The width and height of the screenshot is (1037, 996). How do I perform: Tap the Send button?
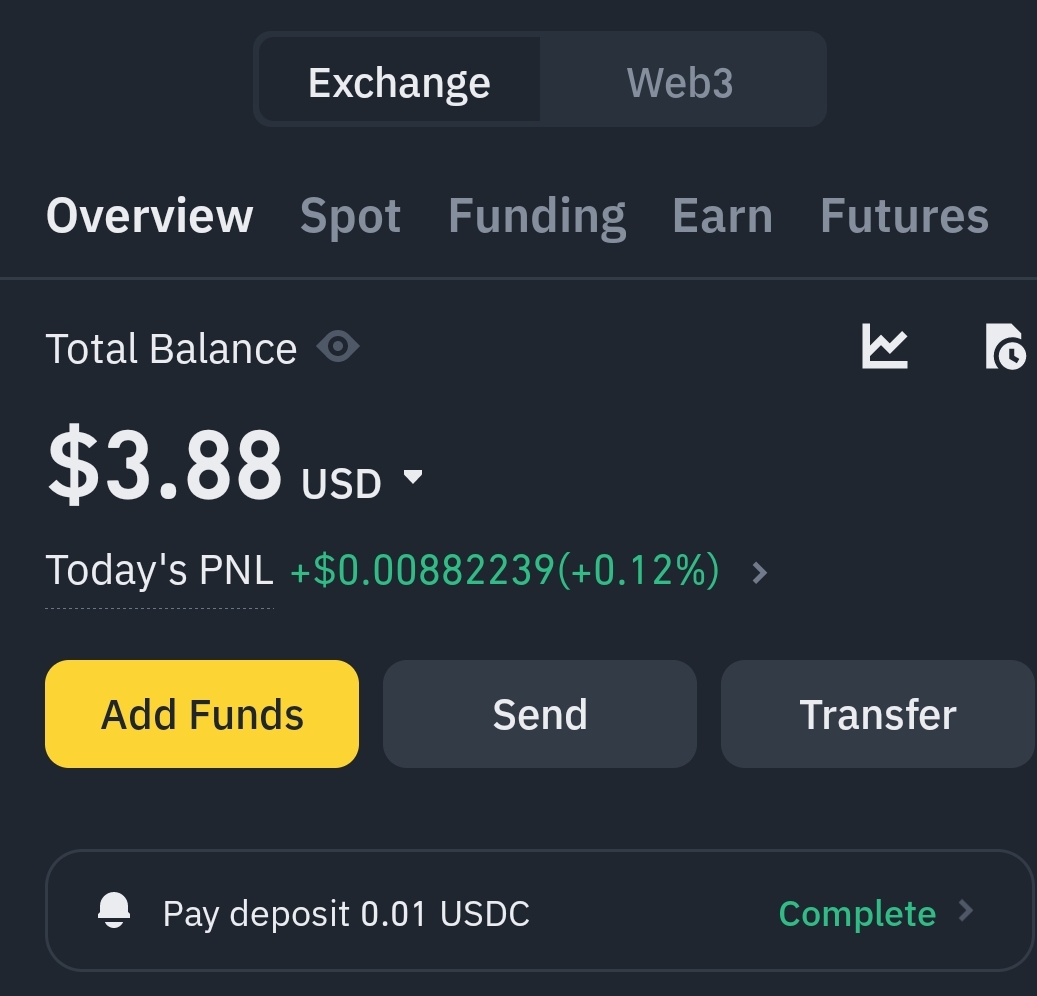tap(540, 714)
